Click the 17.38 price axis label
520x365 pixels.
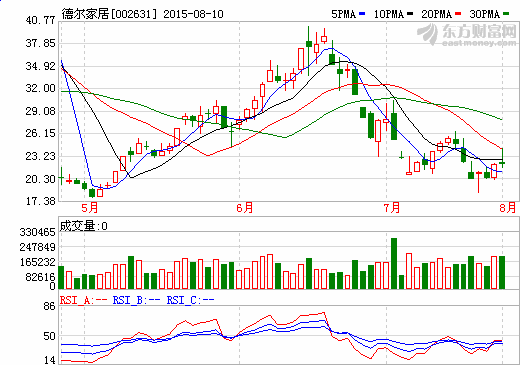(40, 201)
